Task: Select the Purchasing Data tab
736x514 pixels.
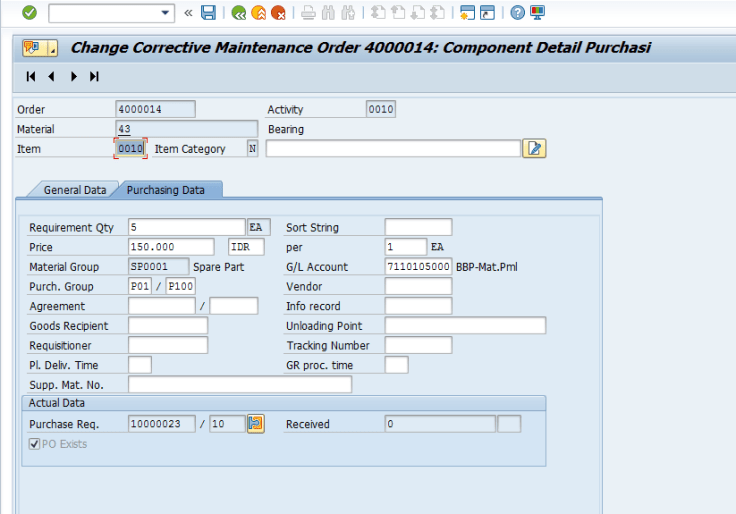Action: click(x=166, y=190)
